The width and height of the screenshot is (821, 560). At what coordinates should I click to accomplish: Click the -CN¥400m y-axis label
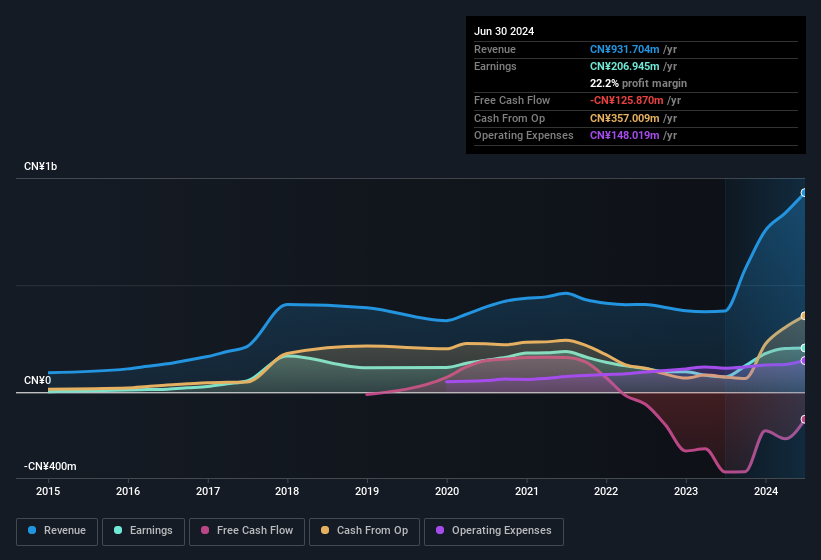pyautogui.click(x=50, y=466)
